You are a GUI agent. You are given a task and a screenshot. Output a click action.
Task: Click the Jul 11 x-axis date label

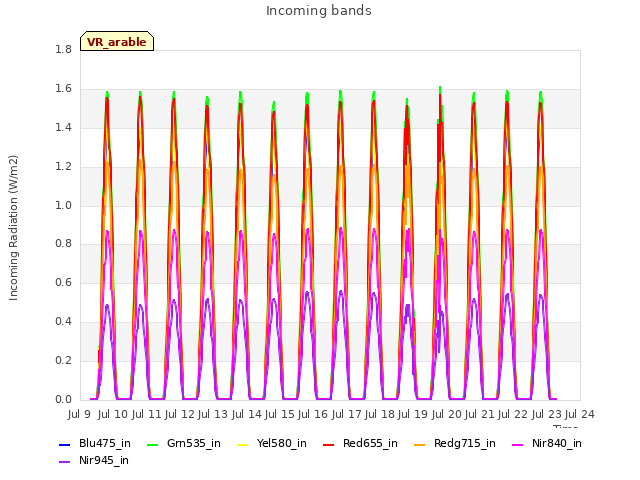pos(146,414)
